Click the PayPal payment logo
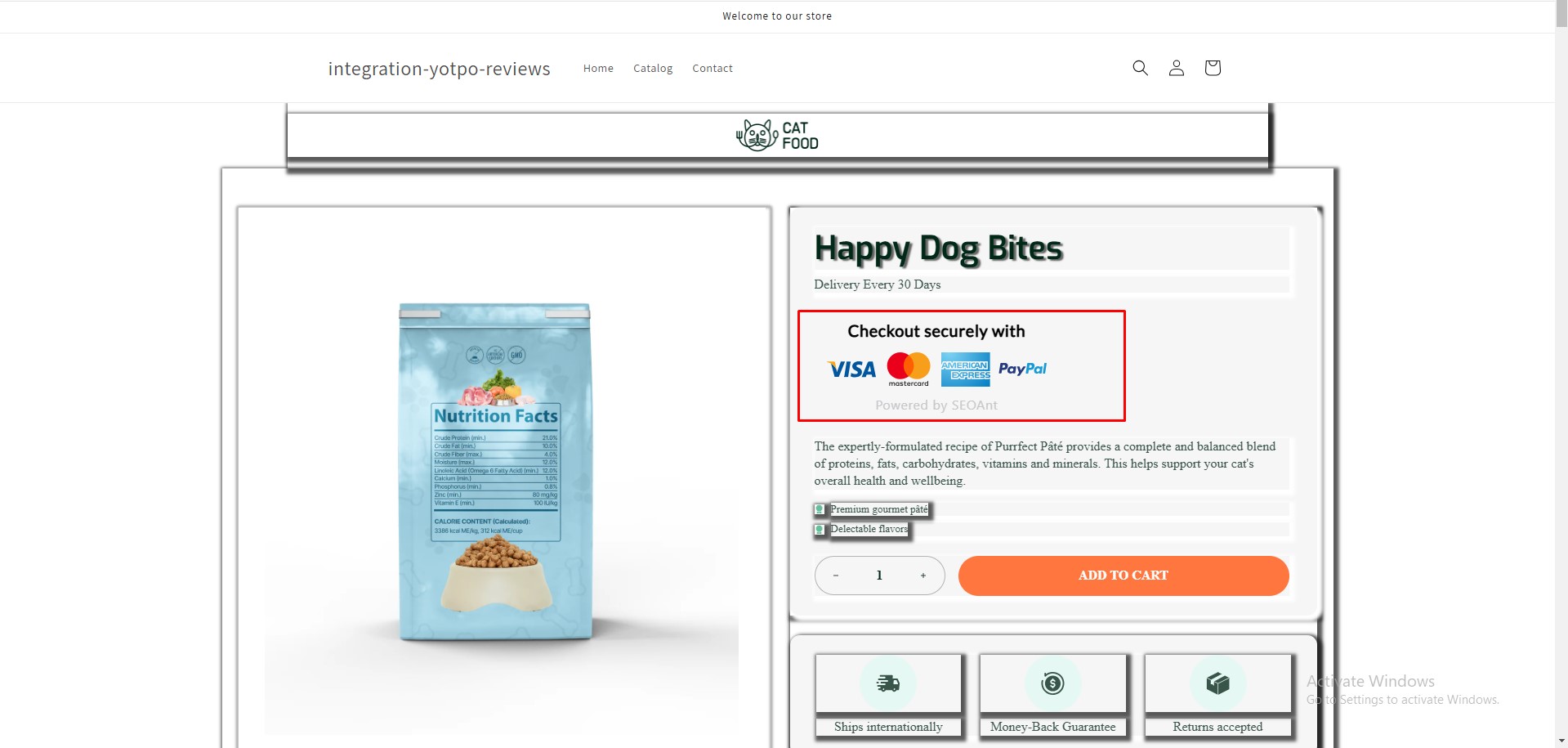Viewport: 1568px width, 748px height. click(x=1022, y=369)
